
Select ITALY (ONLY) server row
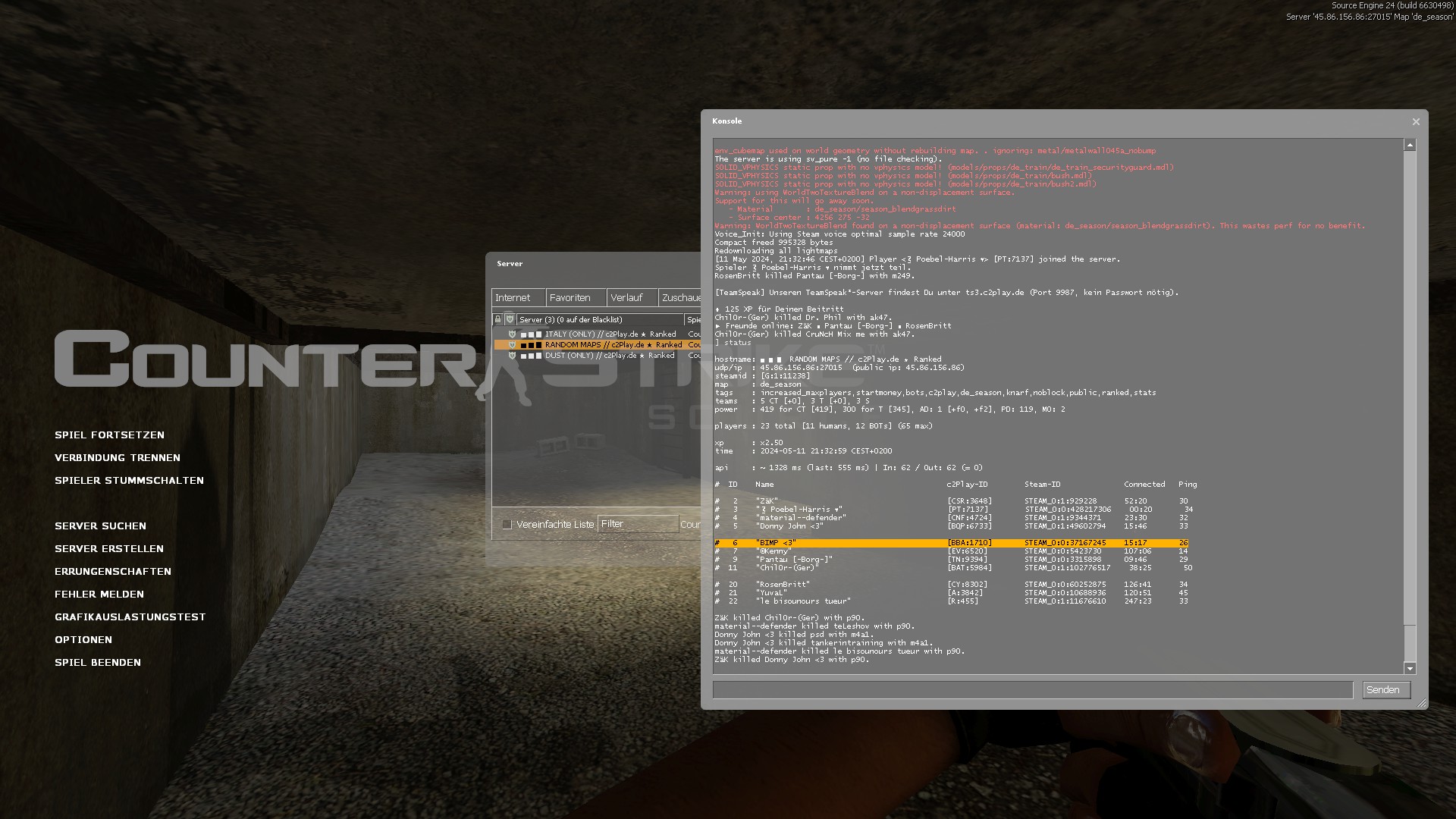[598, 334]
